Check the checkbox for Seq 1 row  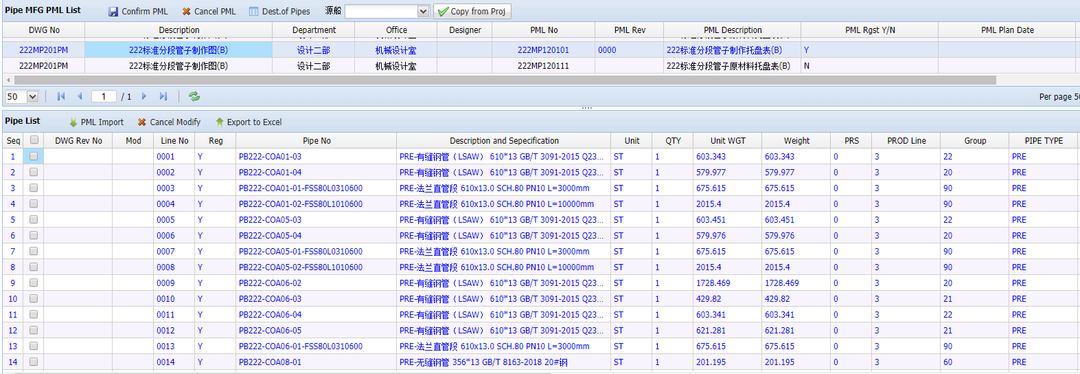pyautogui.click(x=34, y=156)
